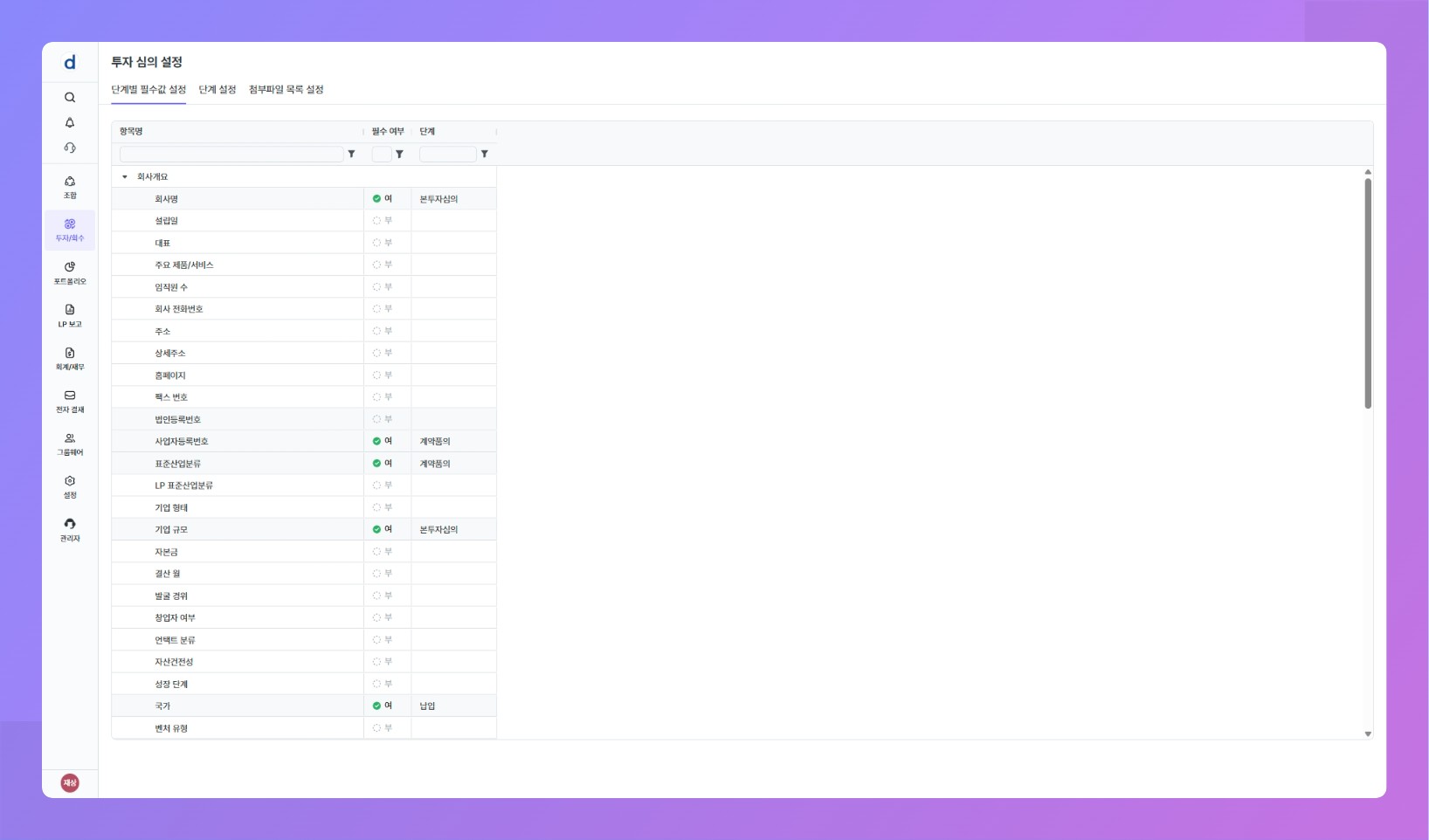This screenshot has height=840, width=1429.
Task: Open the 전자 결재 sidebar icon
Action: tap(70, 401)
